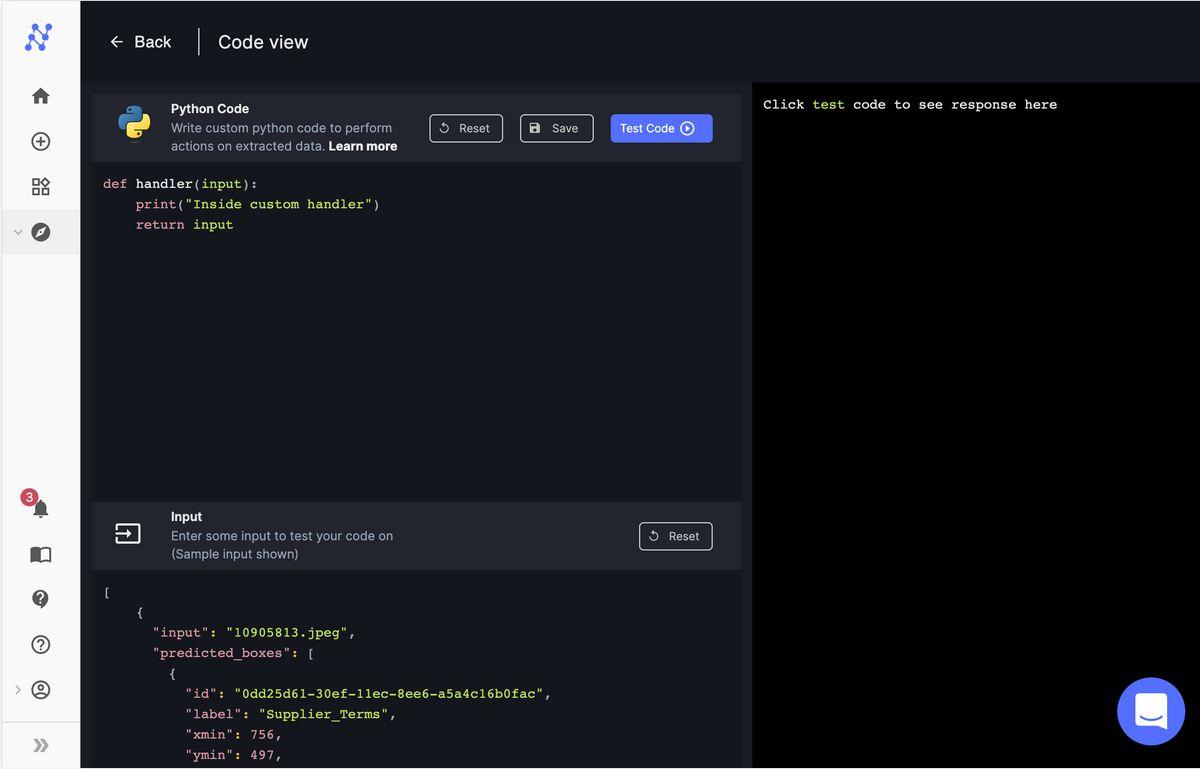Click the plus new model icon
This screenshot has width=1200, height=769.
40,141
